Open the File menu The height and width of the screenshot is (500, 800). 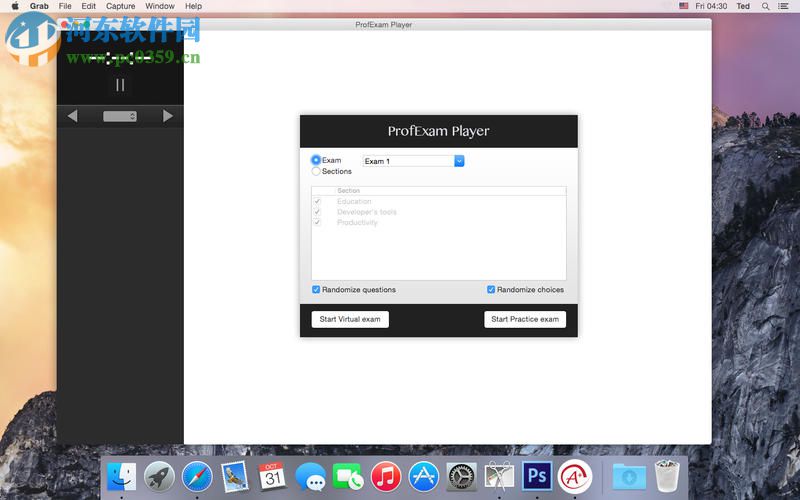point(65,6)
